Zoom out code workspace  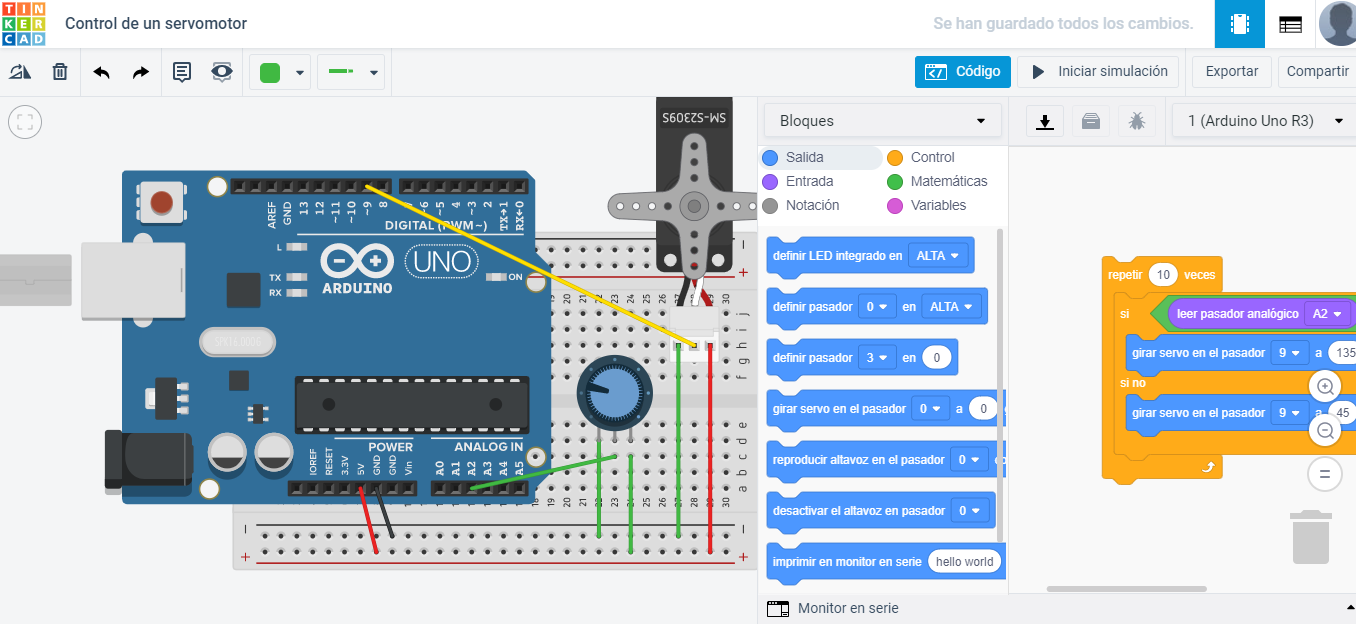(1325, 431)
